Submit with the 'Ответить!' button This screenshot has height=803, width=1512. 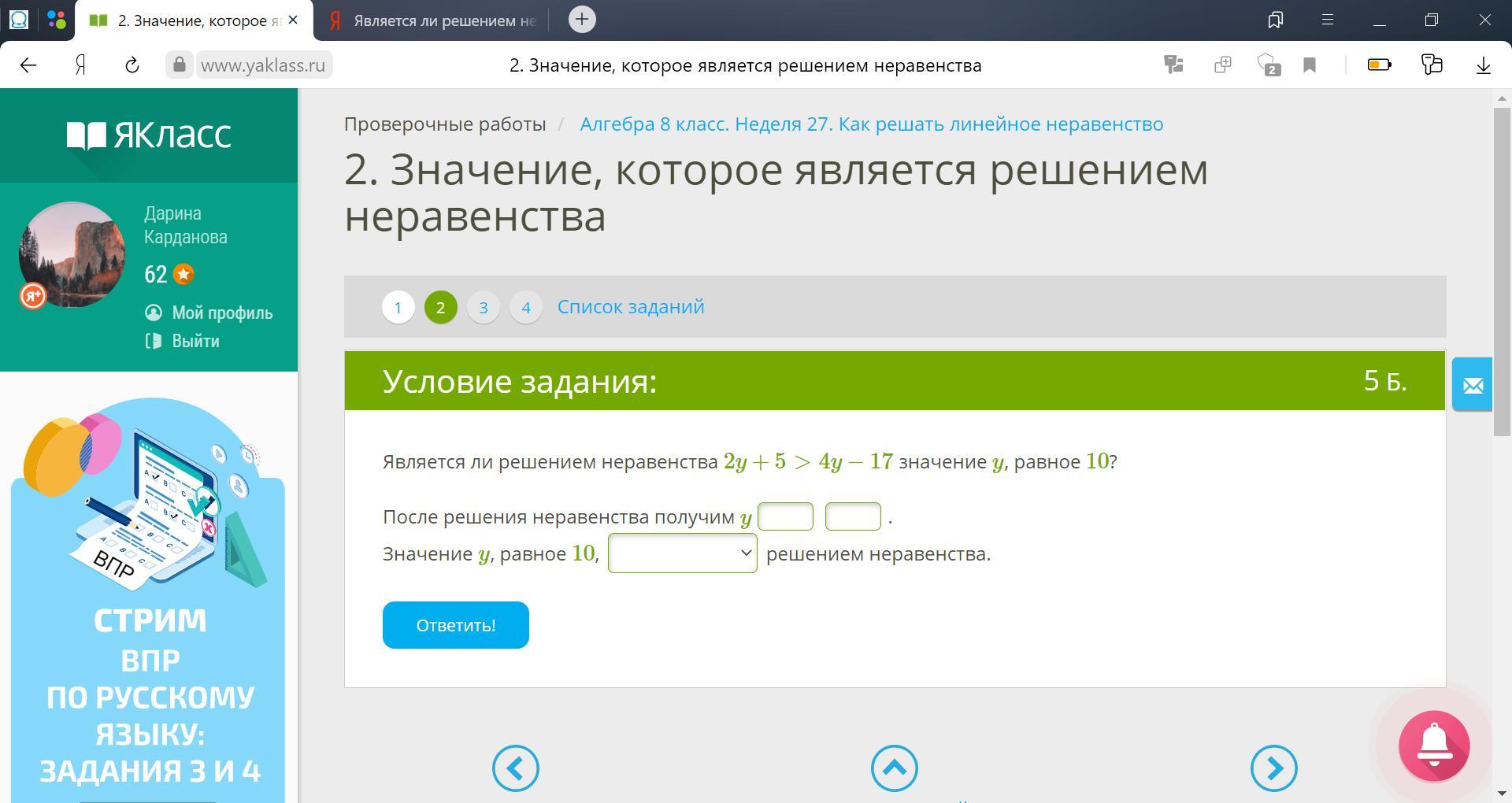tap(456, 625)
